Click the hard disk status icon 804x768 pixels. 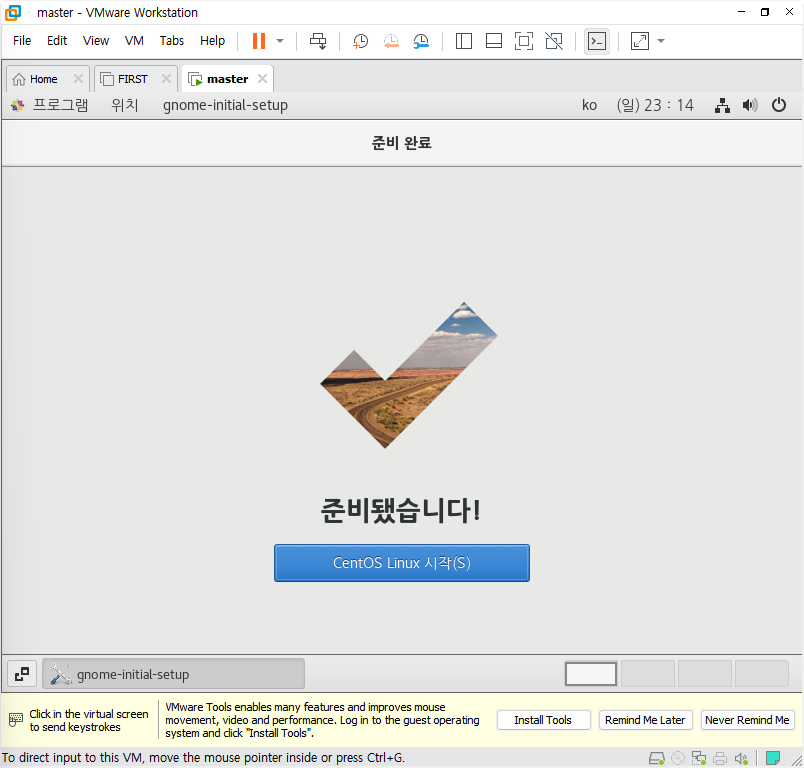pos(657,758)
